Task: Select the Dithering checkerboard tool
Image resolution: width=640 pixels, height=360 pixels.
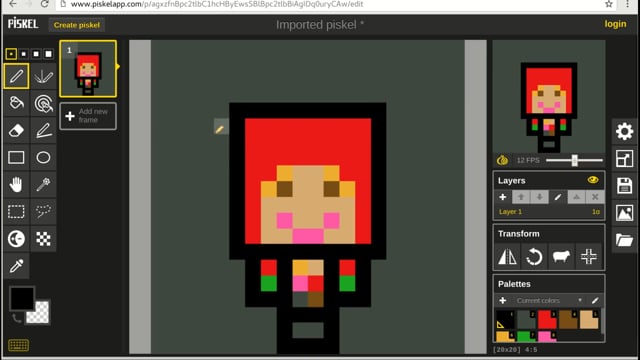Action: tap(43, 239)
